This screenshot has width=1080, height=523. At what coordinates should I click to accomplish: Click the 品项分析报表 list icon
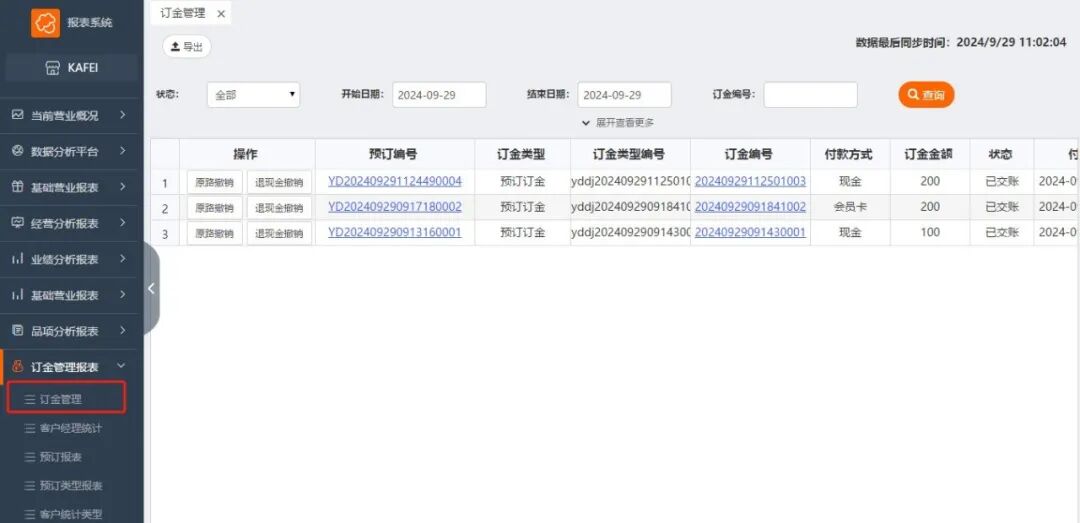[18, 331]
